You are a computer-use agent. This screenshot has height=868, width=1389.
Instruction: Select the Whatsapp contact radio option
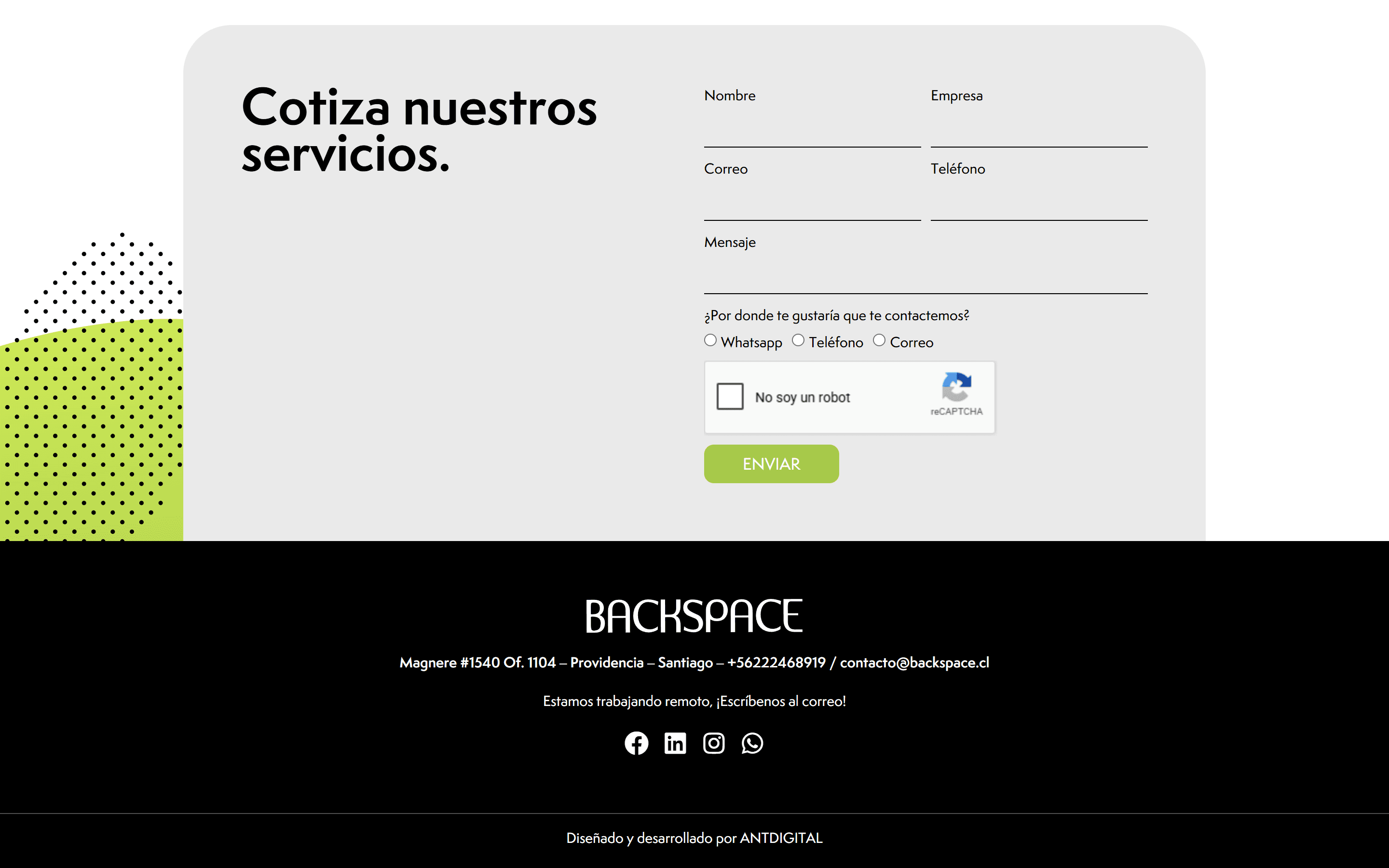tap(710, 340)
